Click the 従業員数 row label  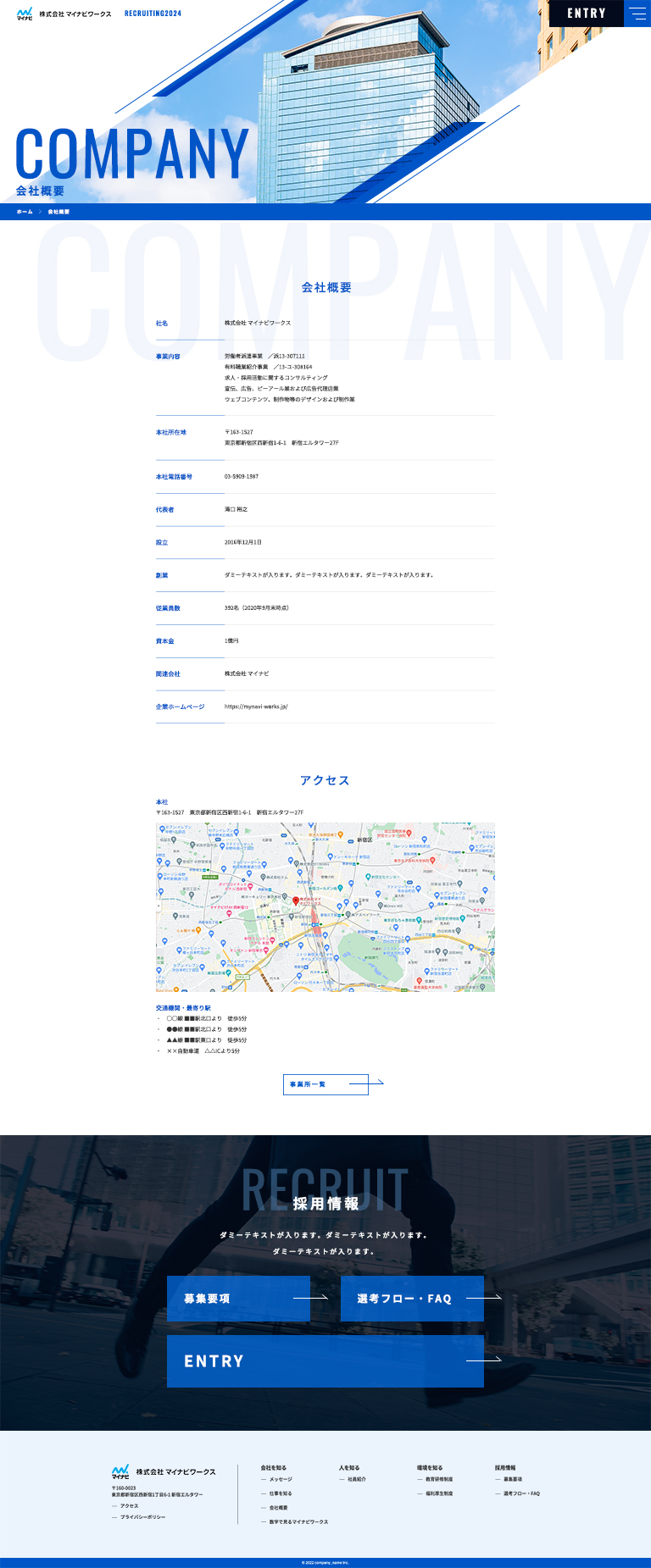pyautogui.click(x=168, y=608)
